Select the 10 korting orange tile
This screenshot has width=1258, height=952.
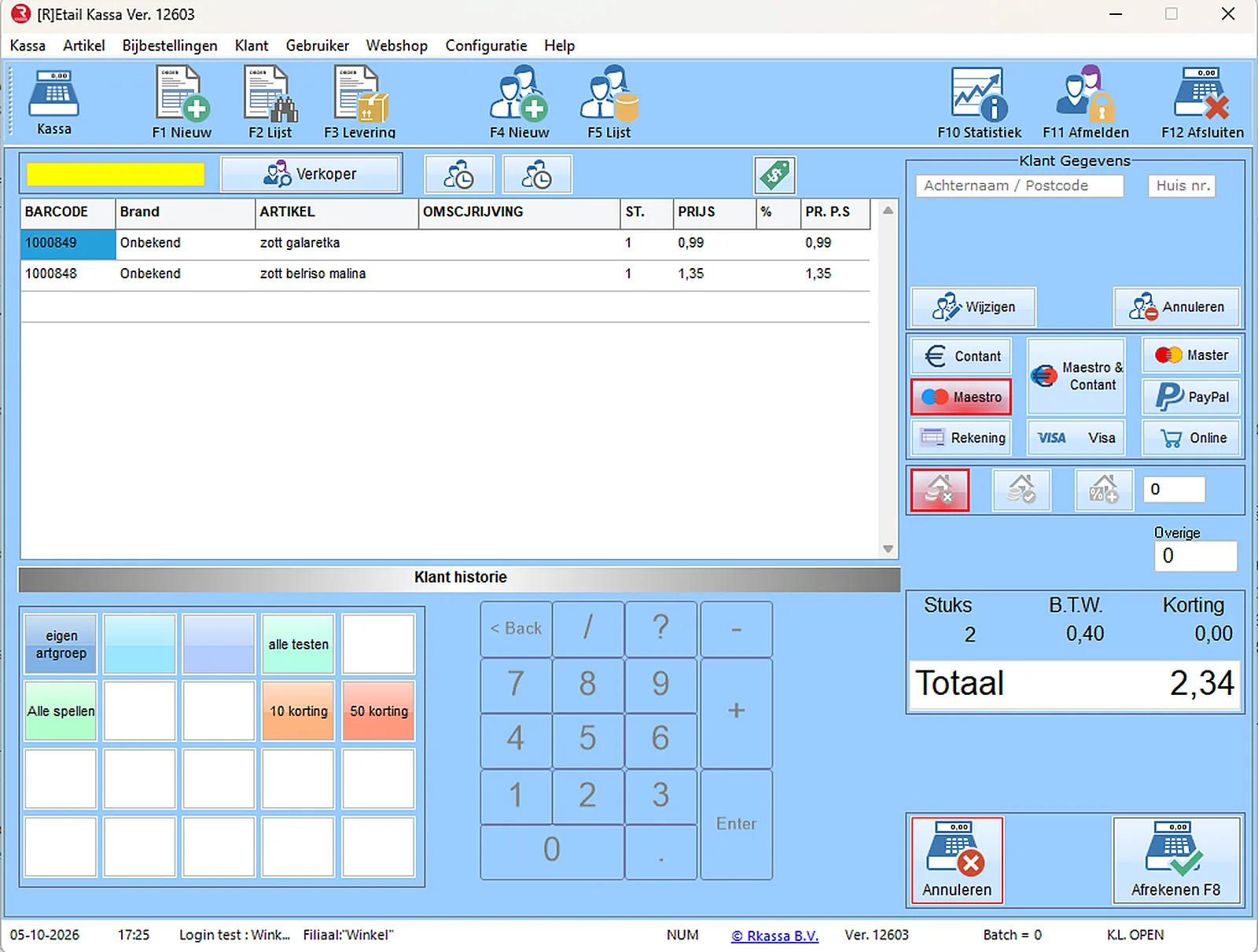299,711
